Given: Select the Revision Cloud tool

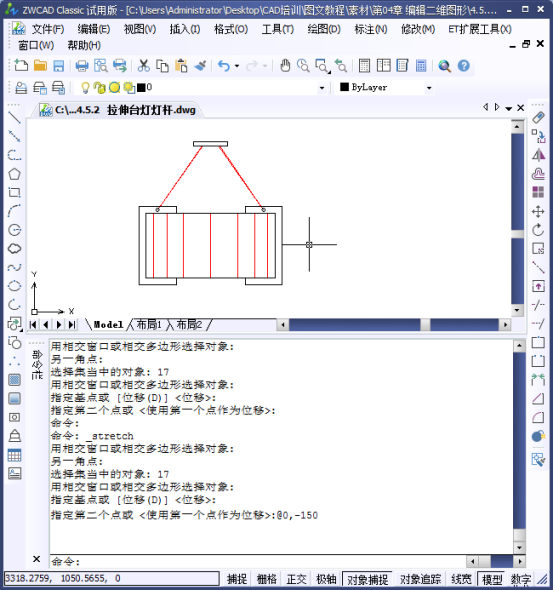Looking at the screenshot, I should (x=14, y=248).
